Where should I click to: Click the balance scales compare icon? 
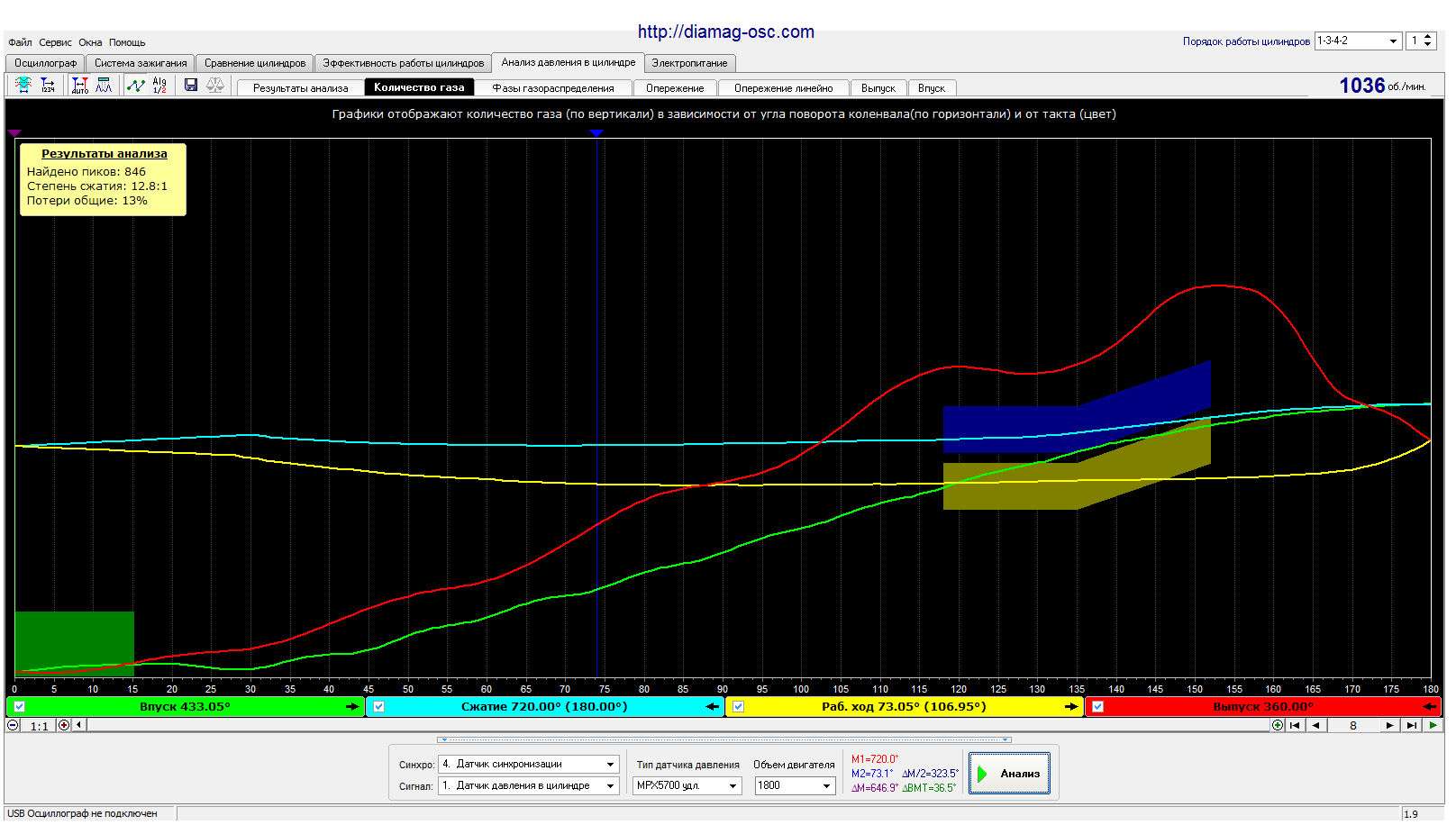(215, 85)
